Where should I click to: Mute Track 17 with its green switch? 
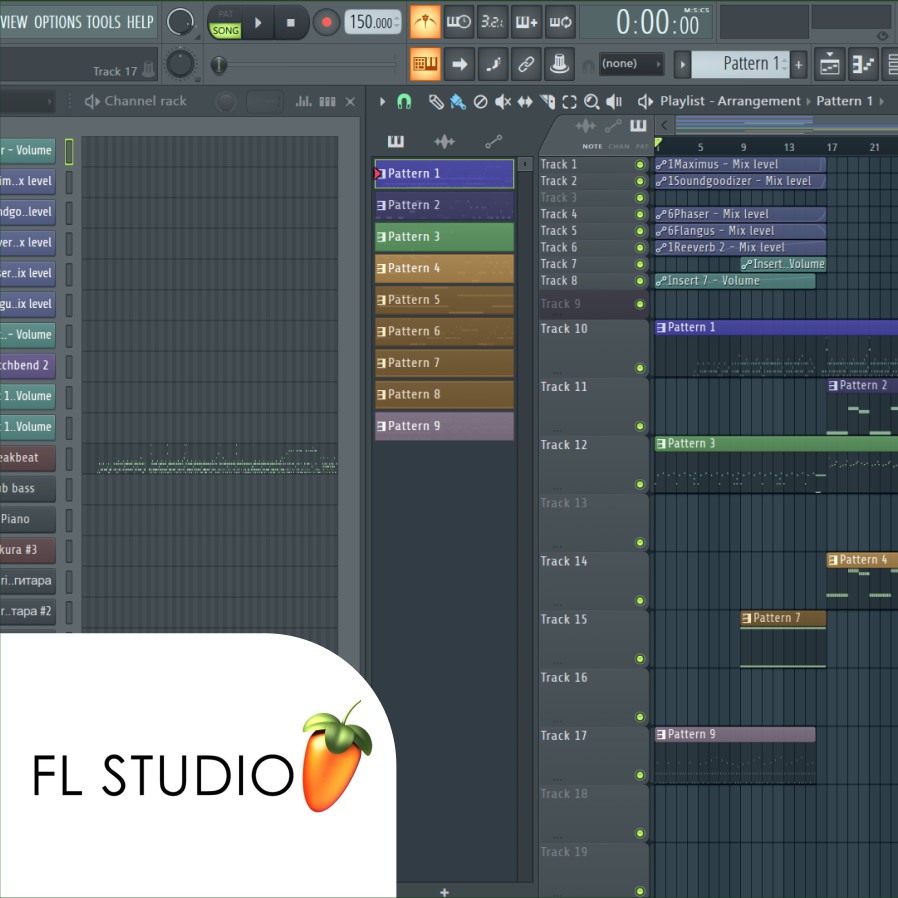point(640,775)
